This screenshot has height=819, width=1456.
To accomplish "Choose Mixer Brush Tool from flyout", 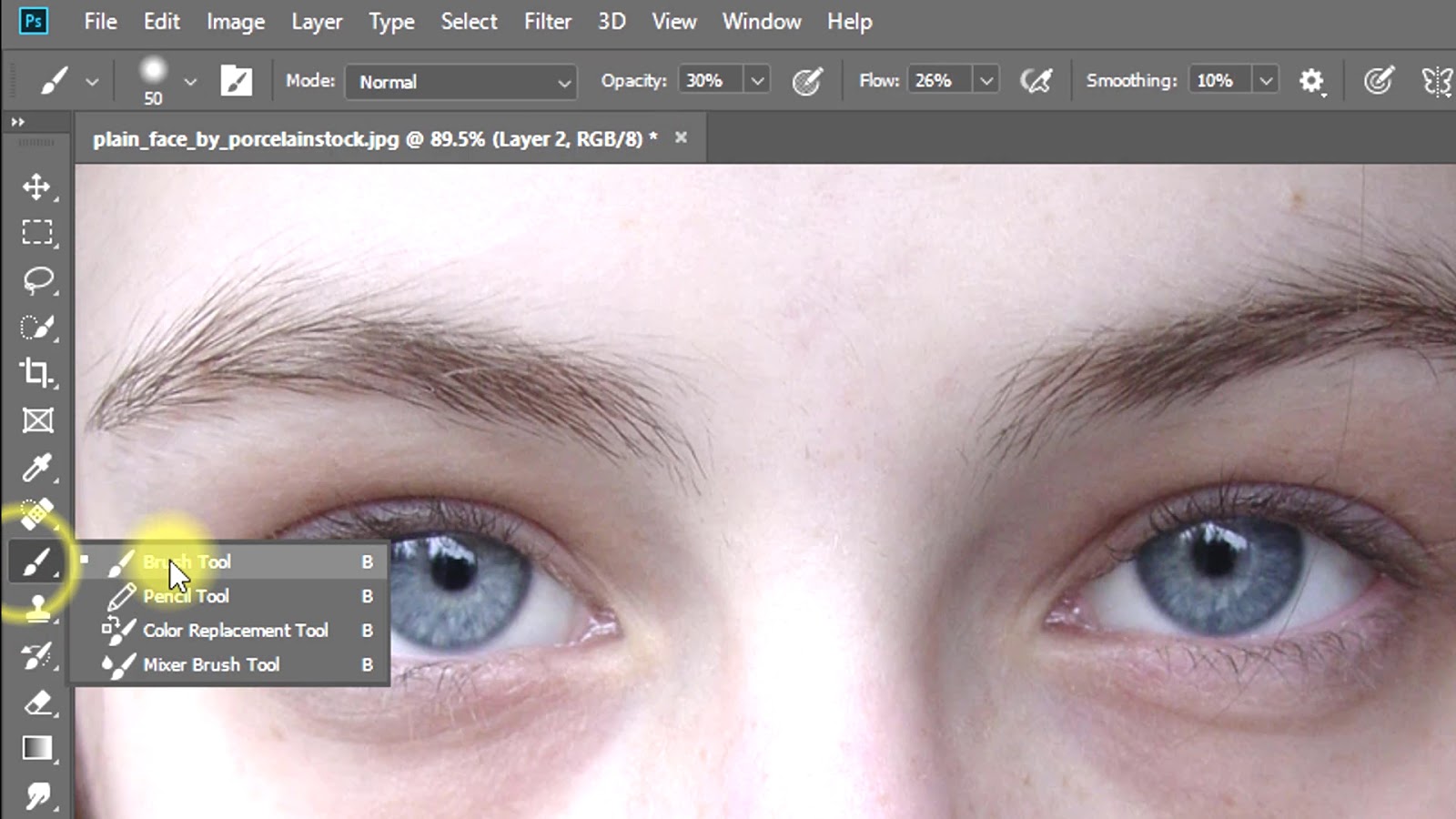I will 211,664.
